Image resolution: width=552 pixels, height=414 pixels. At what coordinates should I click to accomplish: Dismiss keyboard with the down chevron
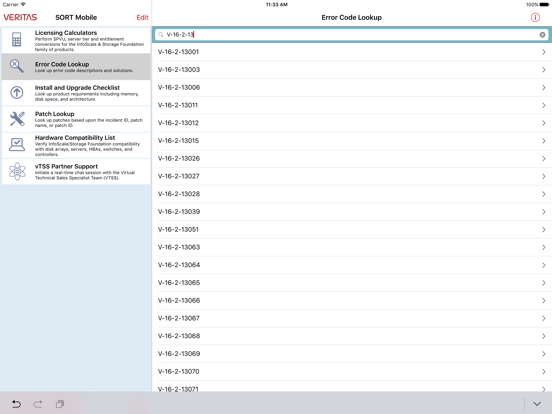click(x=537, y=404)
